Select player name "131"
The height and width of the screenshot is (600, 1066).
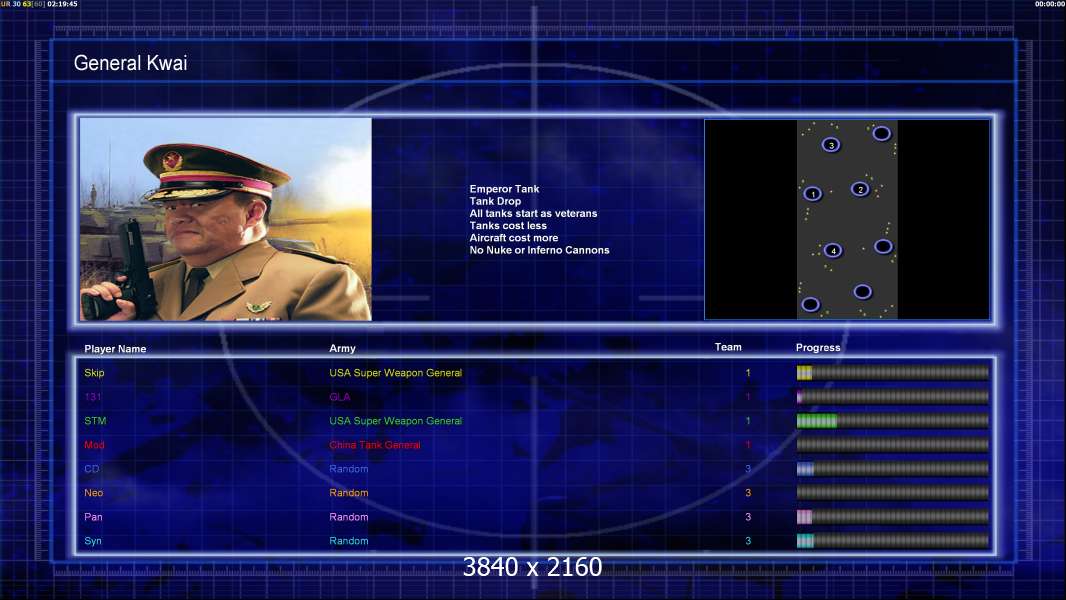point(92,397)
